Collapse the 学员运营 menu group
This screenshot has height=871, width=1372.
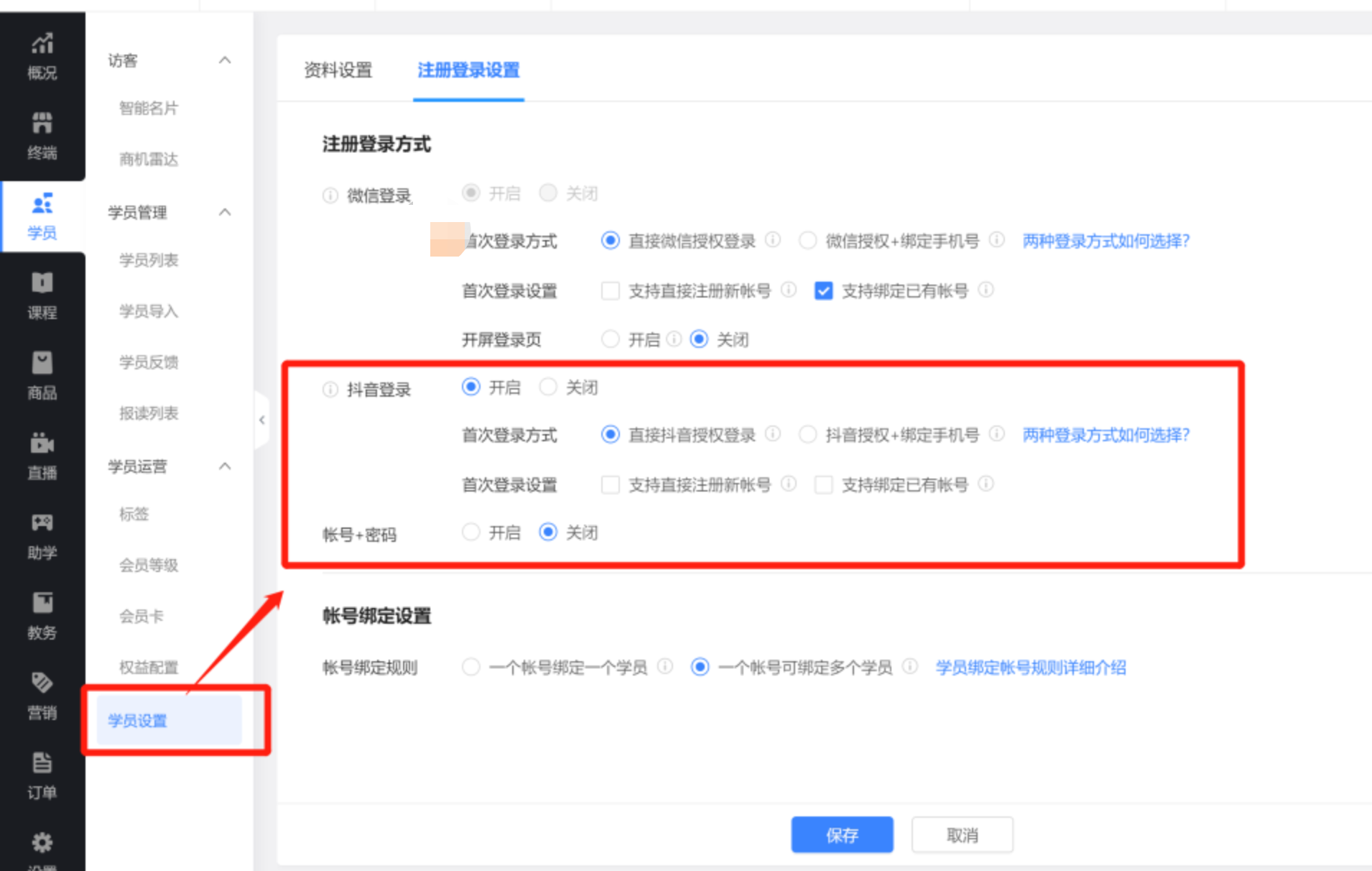coord(225,466)
